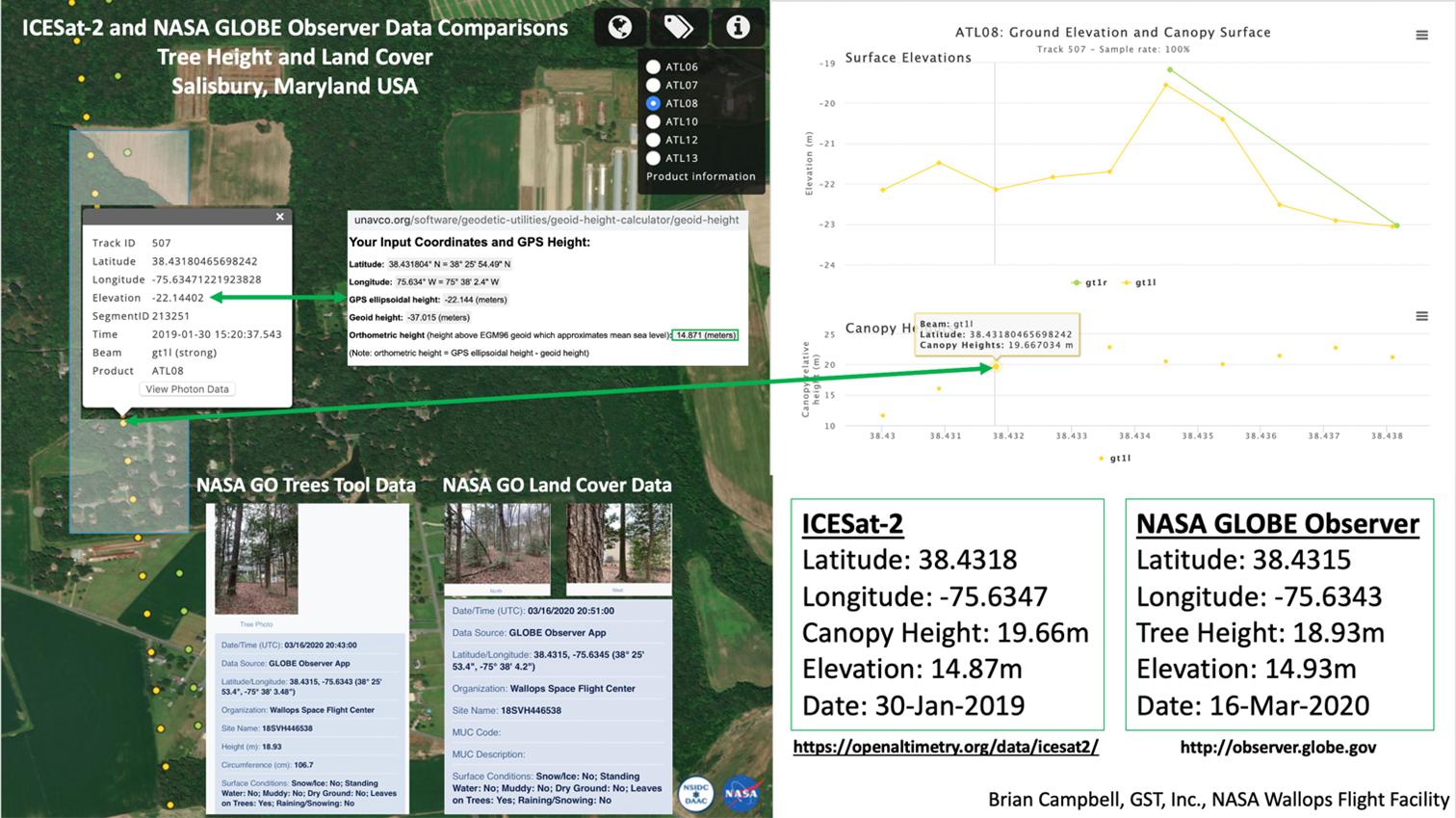Image resolution: width=1456 pixels, height=818 pixels.
Task: Open the tag labels button
Action: (x=679, y=26)
